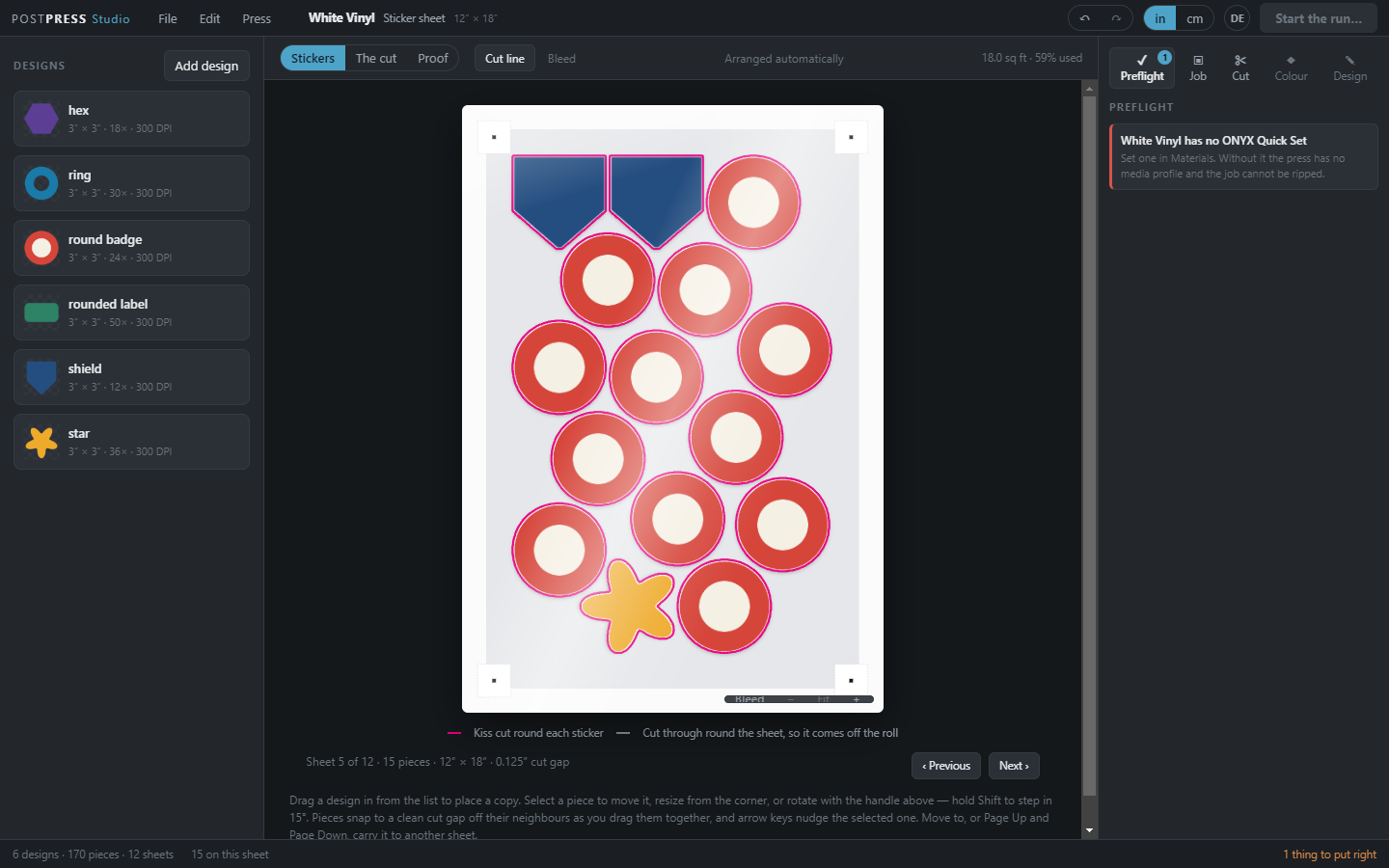Toggle the Bleed overlay
The width and height of the screenshot is (1389, 868).
561,59
